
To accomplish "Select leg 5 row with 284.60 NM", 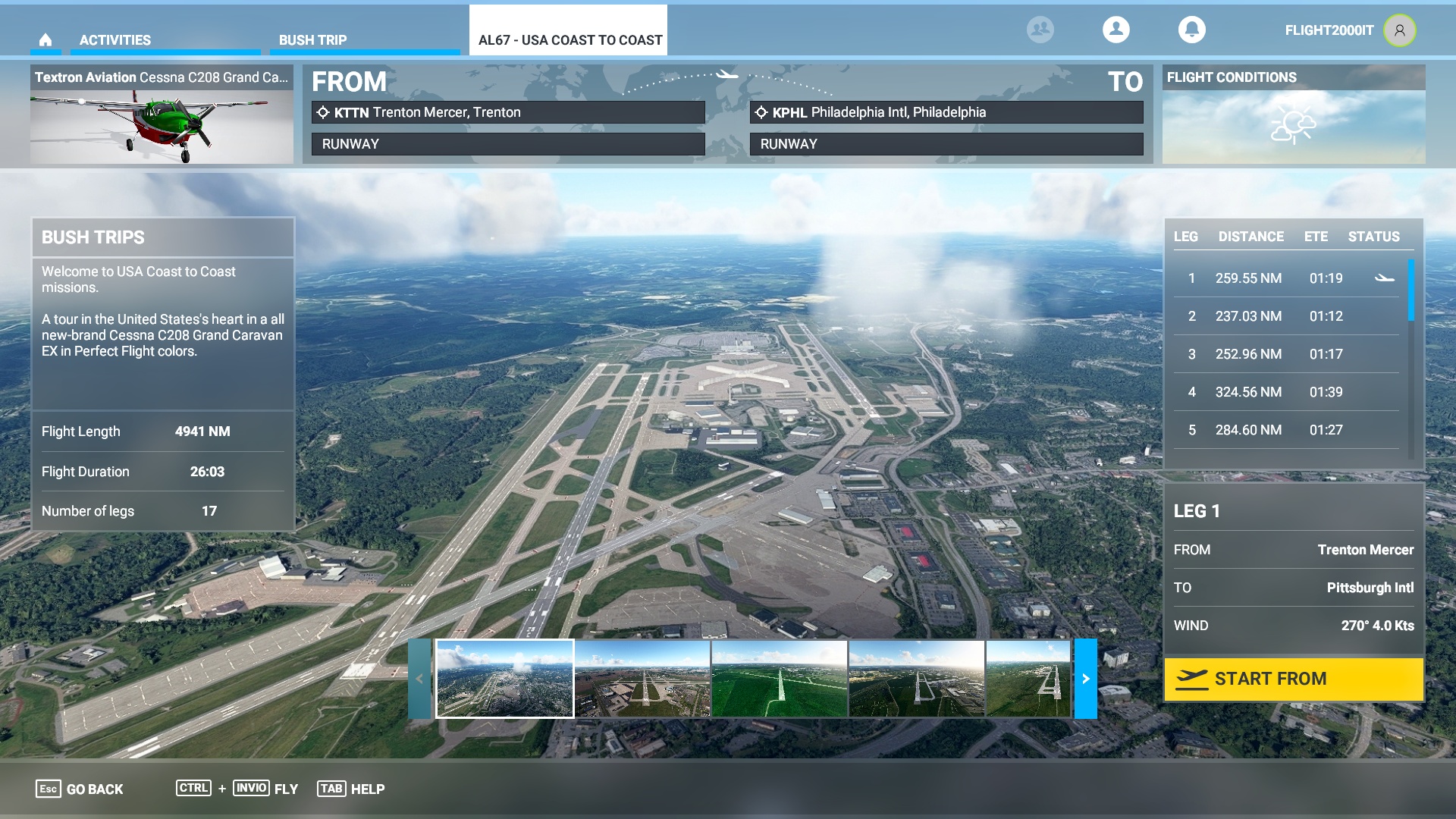I will point(1287,430).
